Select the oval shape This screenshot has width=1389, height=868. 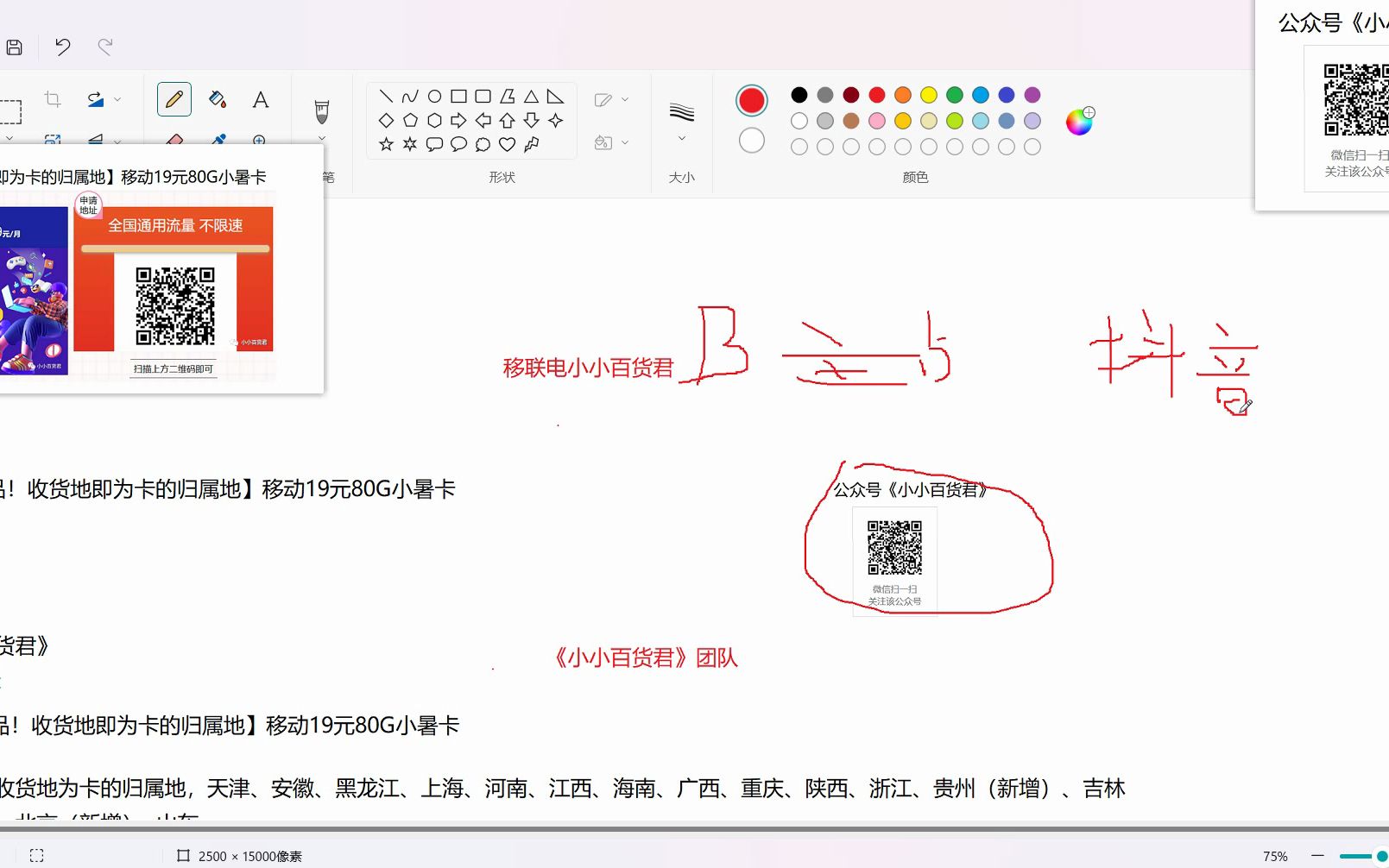[x=433, y=95]
